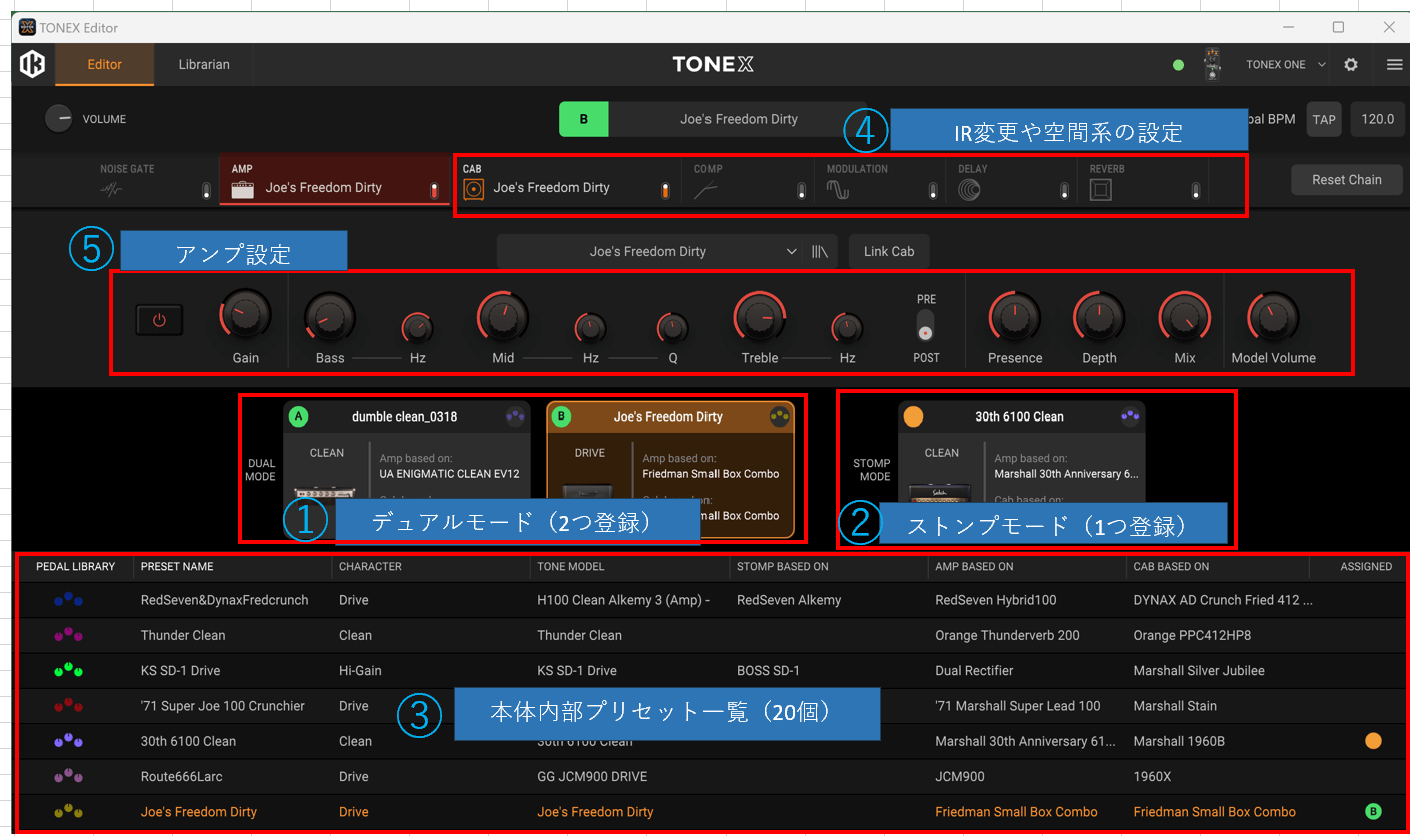
Task: Select the Thunder Clean preset name
Action: (183, 635)
